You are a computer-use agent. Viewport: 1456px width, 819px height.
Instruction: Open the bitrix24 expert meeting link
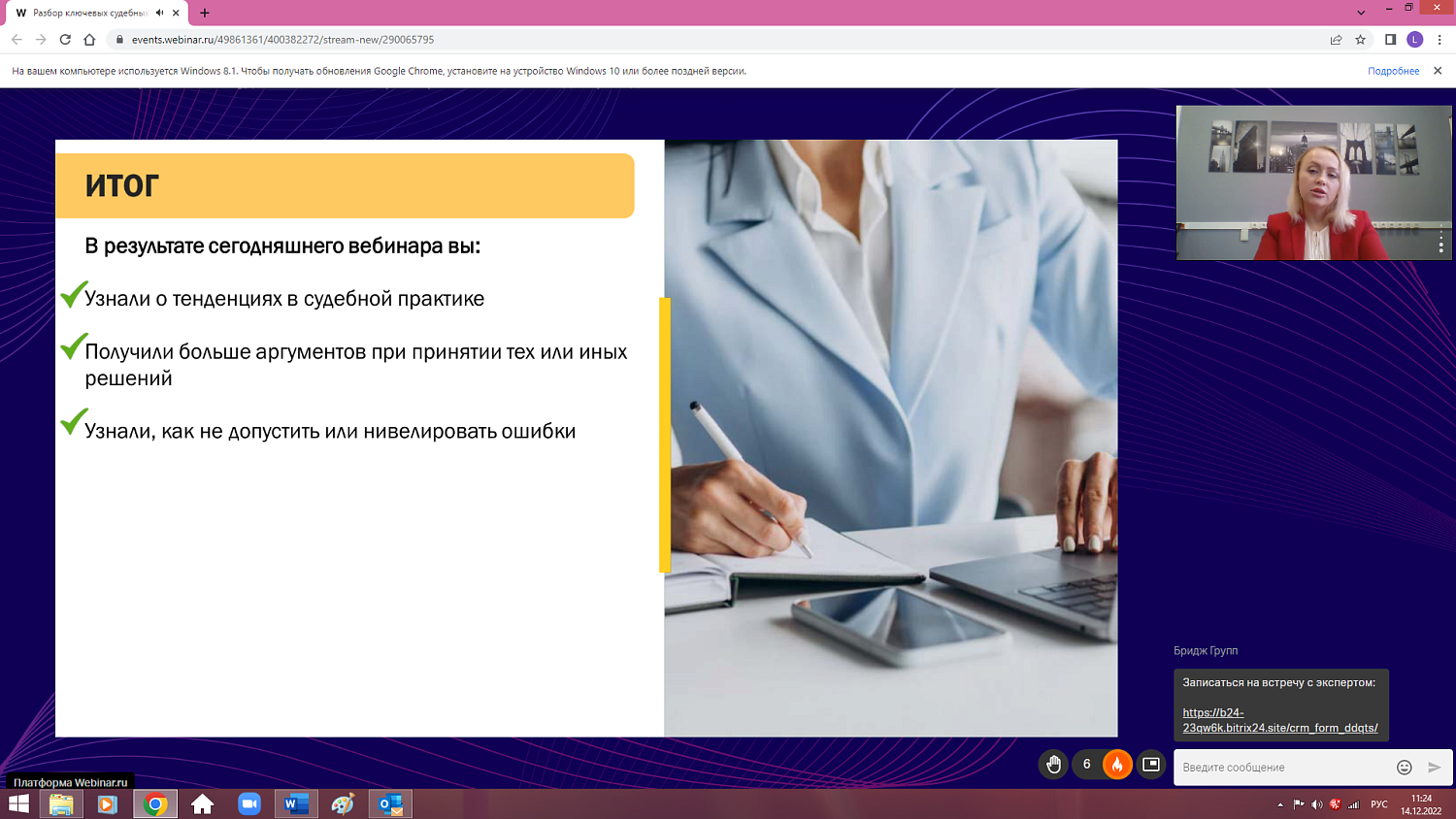tap(1279, 720)
